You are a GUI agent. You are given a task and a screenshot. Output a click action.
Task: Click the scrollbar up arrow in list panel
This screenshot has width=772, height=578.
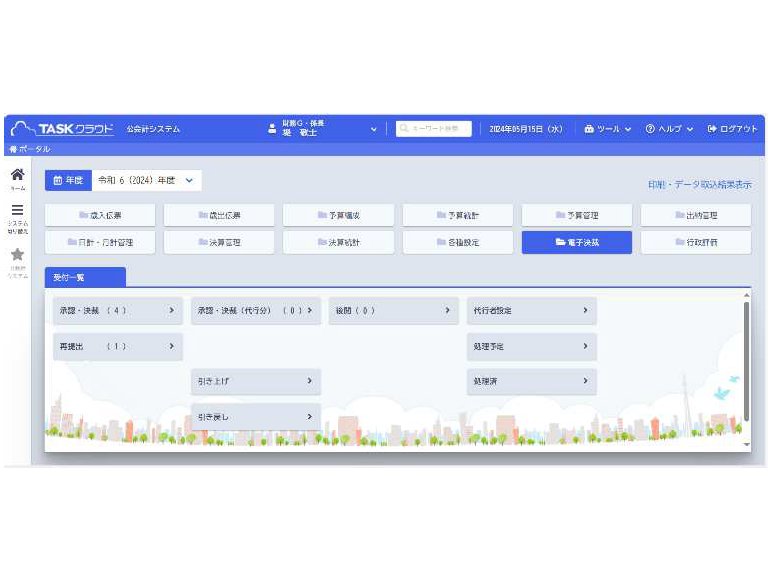[x=747, y=295]
